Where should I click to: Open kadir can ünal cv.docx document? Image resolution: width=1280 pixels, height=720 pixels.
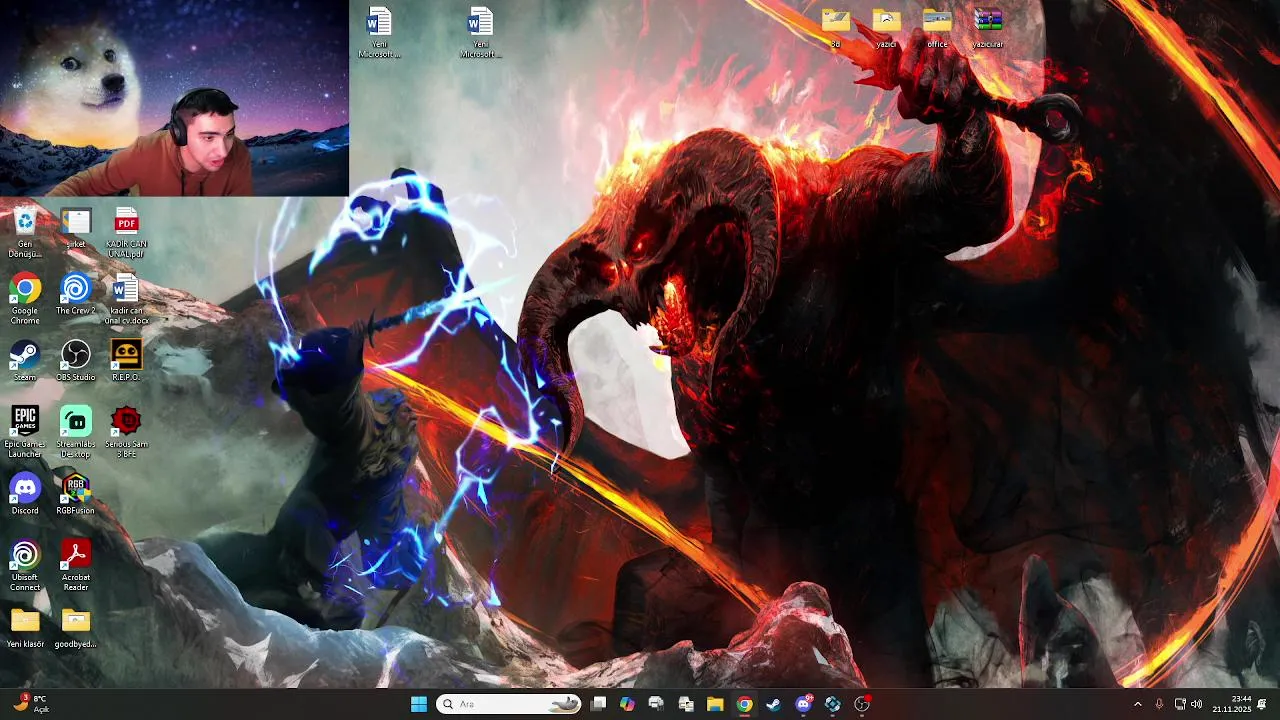(x=126, y=299)
